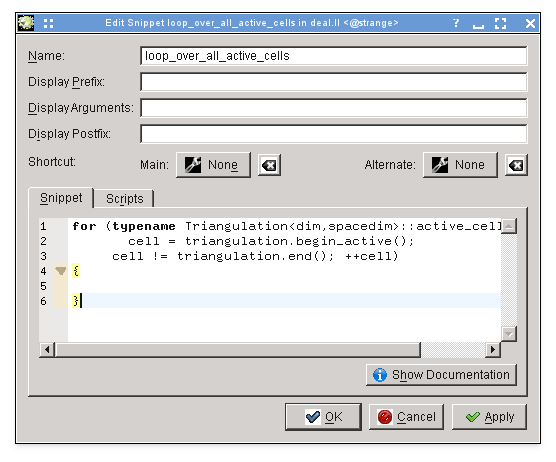Collapse the code fold arrow on line 4

tap(61, 271)
